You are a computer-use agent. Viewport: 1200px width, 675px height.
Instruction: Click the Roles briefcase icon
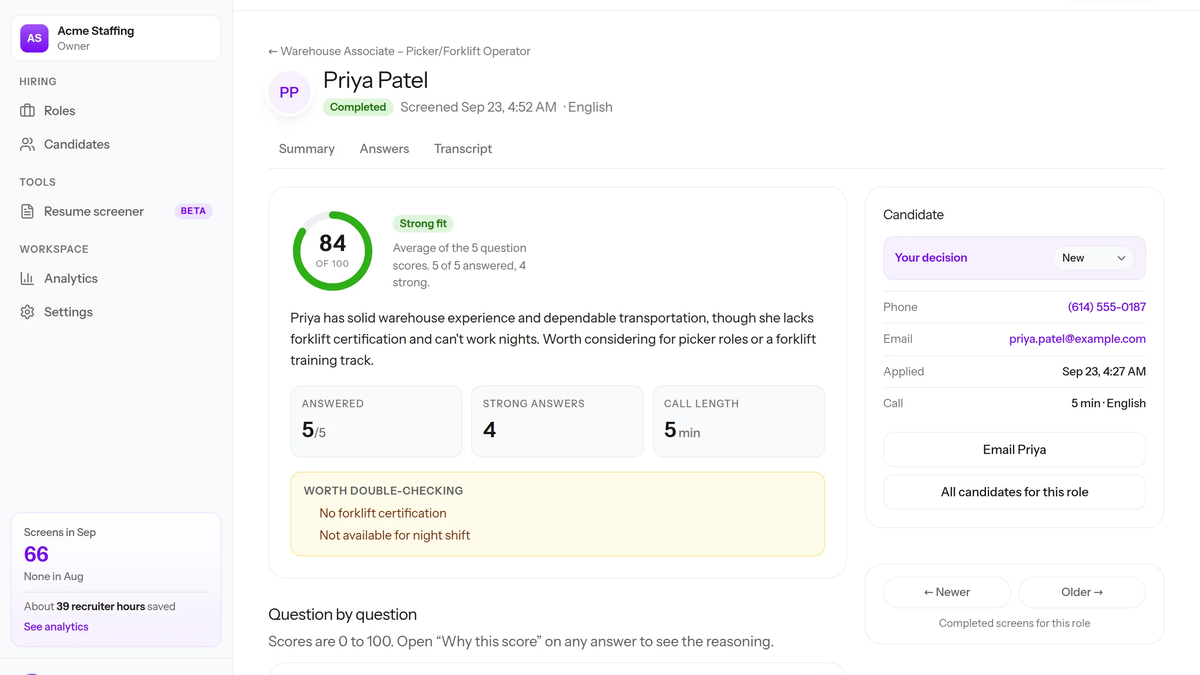(27, 111)
